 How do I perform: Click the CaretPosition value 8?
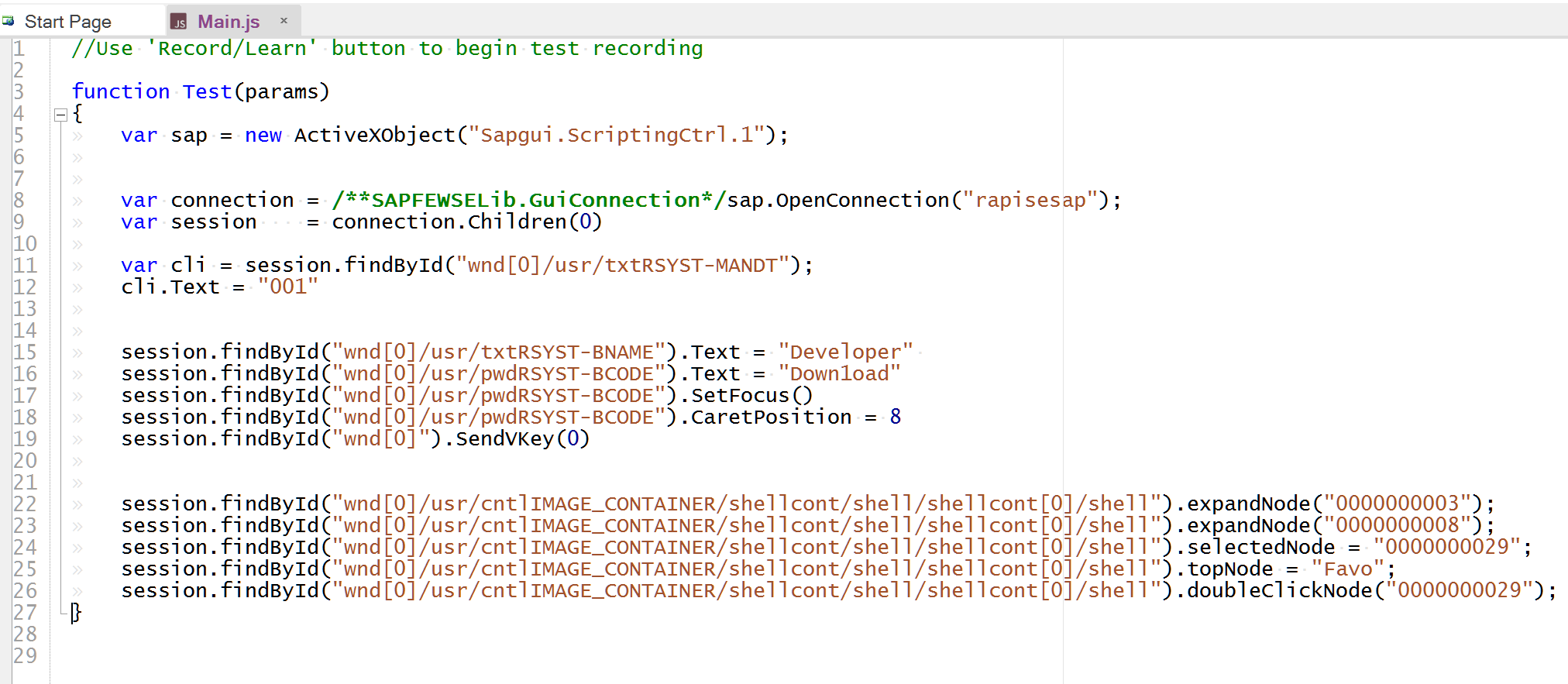895,418
